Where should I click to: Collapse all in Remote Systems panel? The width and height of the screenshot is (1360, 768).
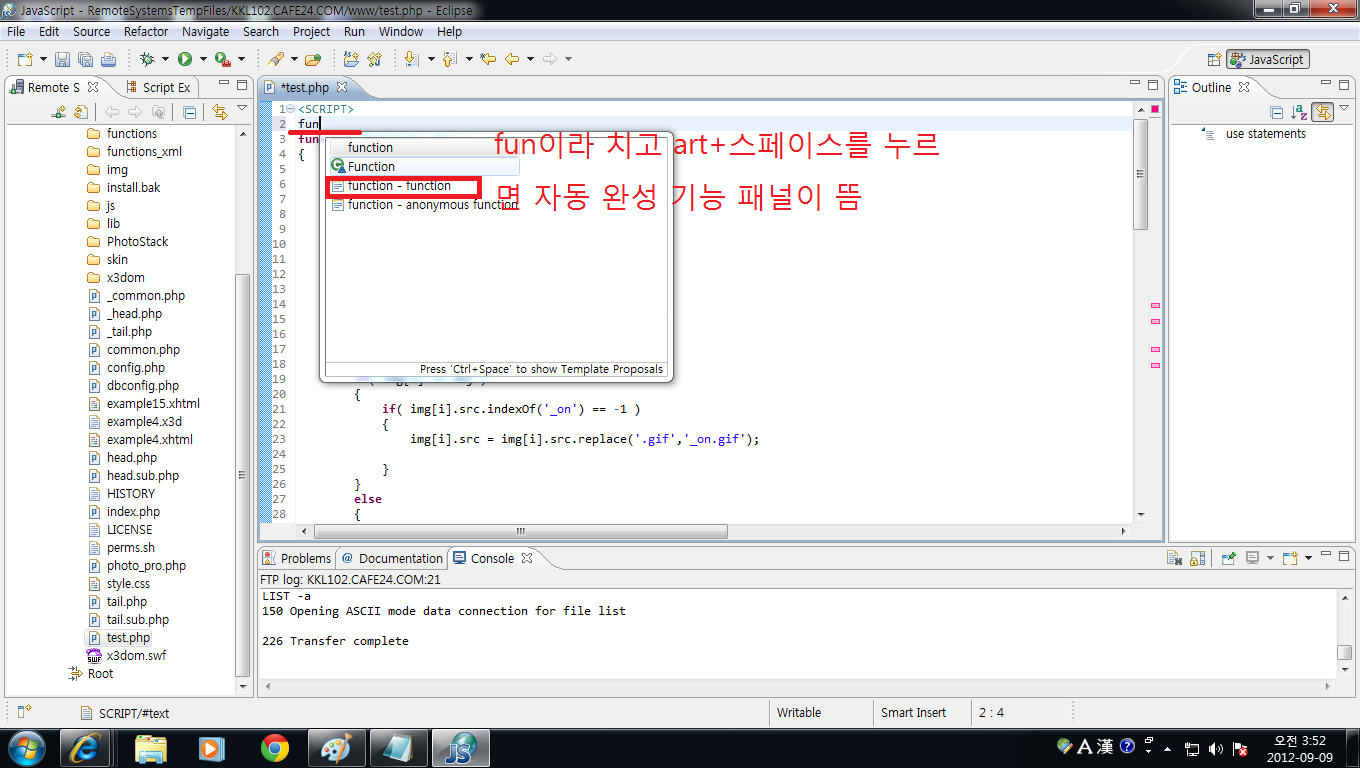(189, 112)
